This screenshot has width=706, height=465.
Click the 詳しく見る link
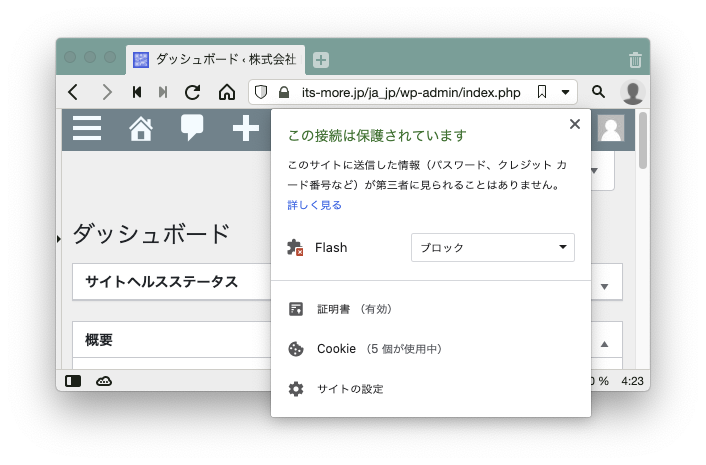(314, 205)
